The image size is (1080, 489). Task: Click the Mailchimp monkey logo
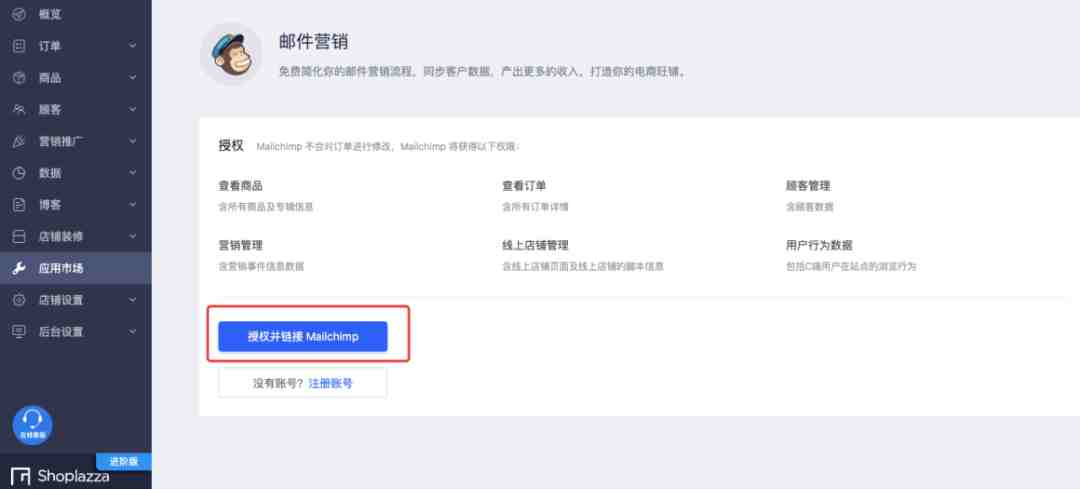(231, 54)
